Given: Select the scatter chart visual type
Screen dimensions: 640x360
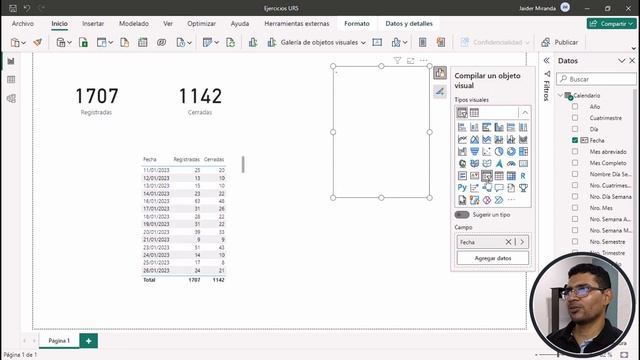Looking at the screenshot, I should [x=487, y=152].
